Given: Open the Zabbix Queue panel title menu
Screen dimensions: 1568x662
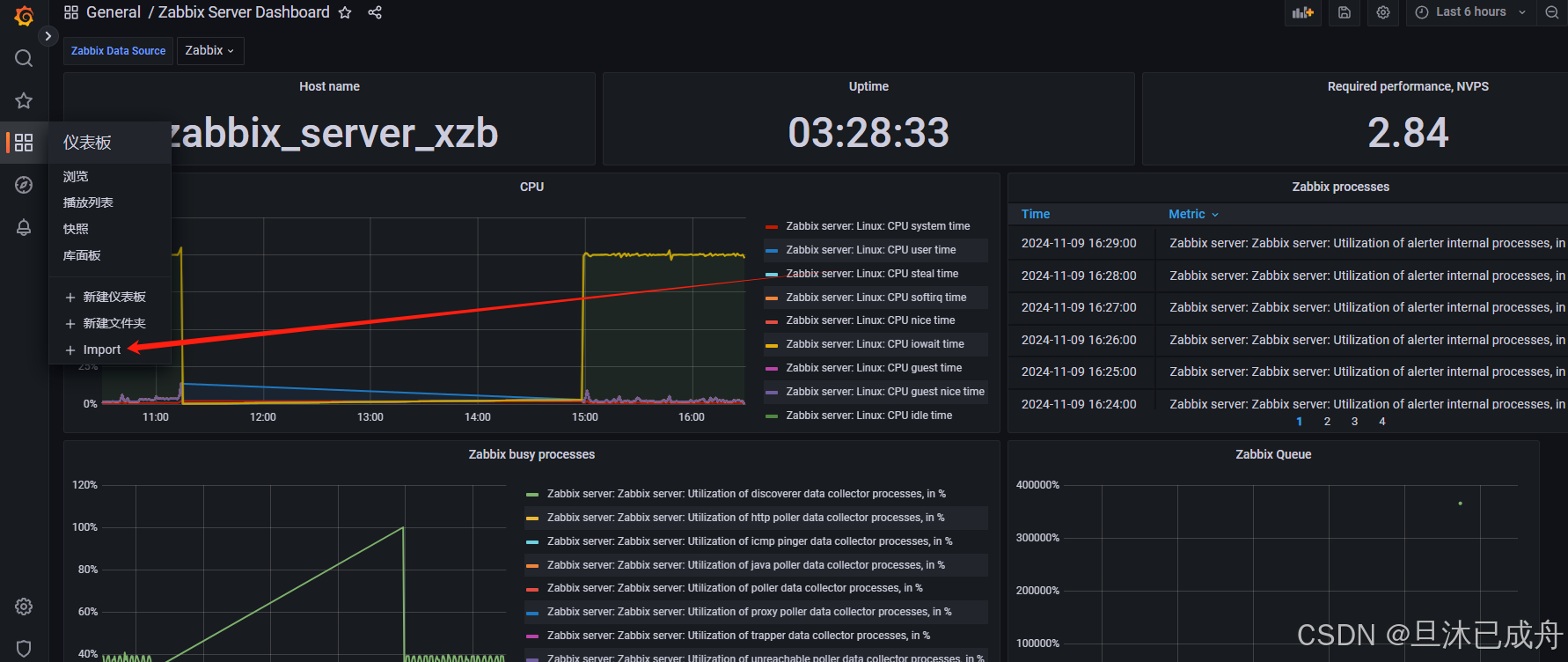Looking at the screenshot, I should 1273,454.
